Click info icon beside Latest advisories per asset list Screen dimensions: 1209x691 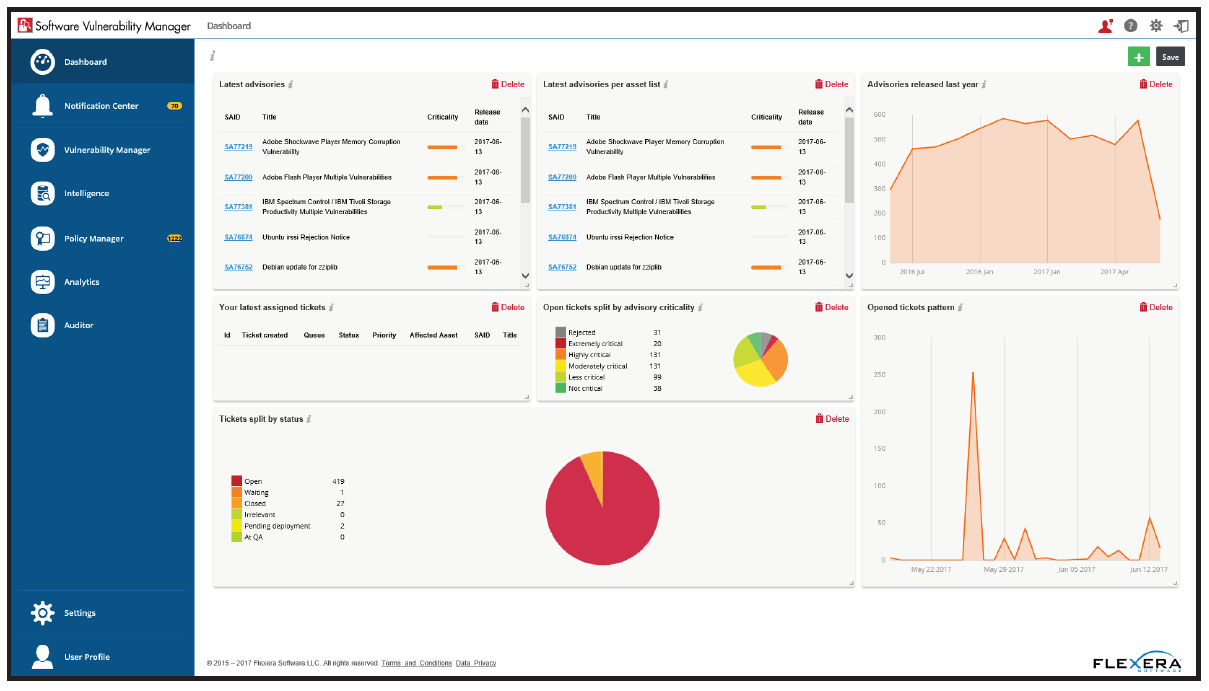click(666, 85)
